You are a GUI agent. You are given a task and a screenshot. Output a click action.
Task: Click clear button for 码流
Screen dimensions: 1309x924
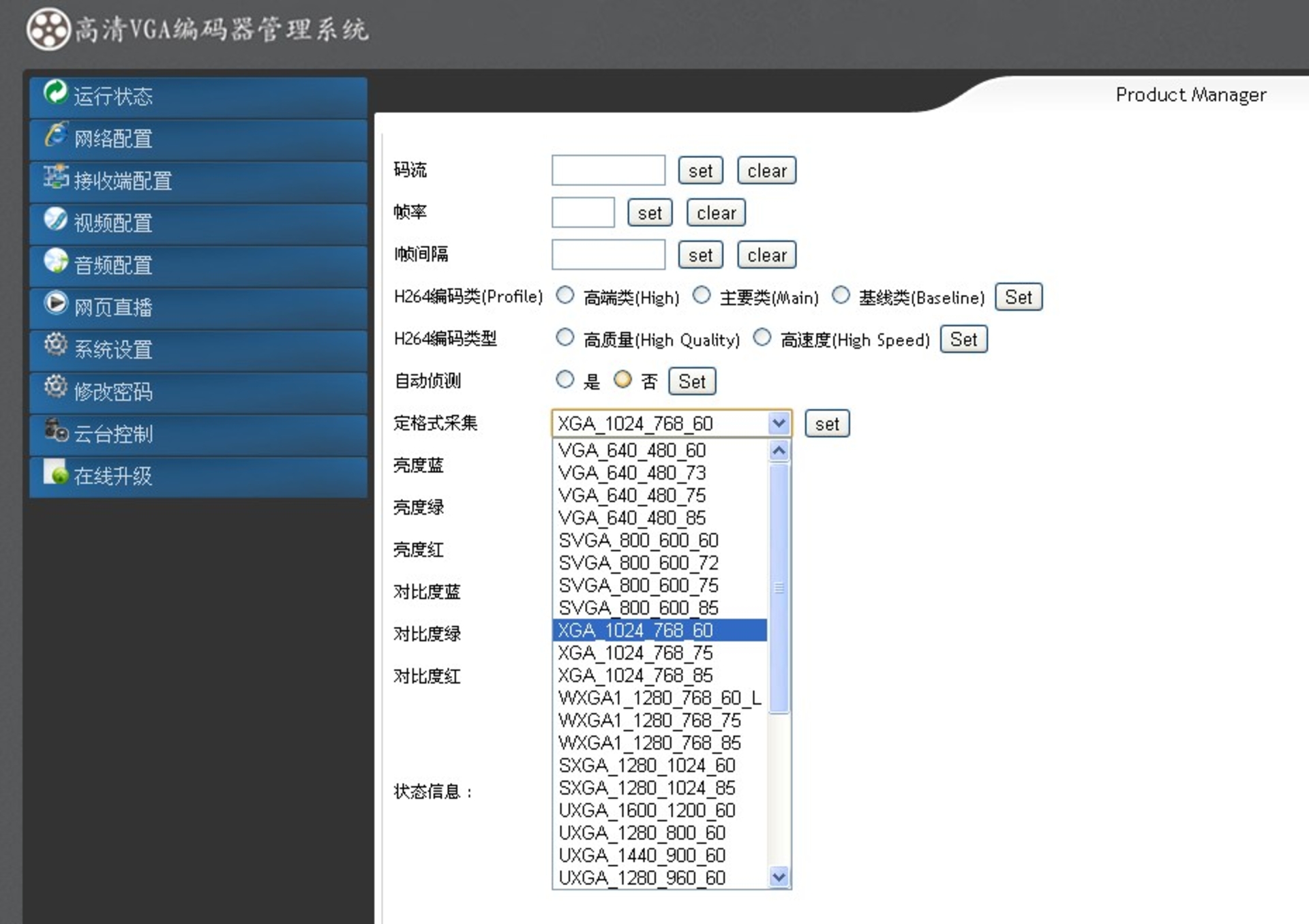767,170
